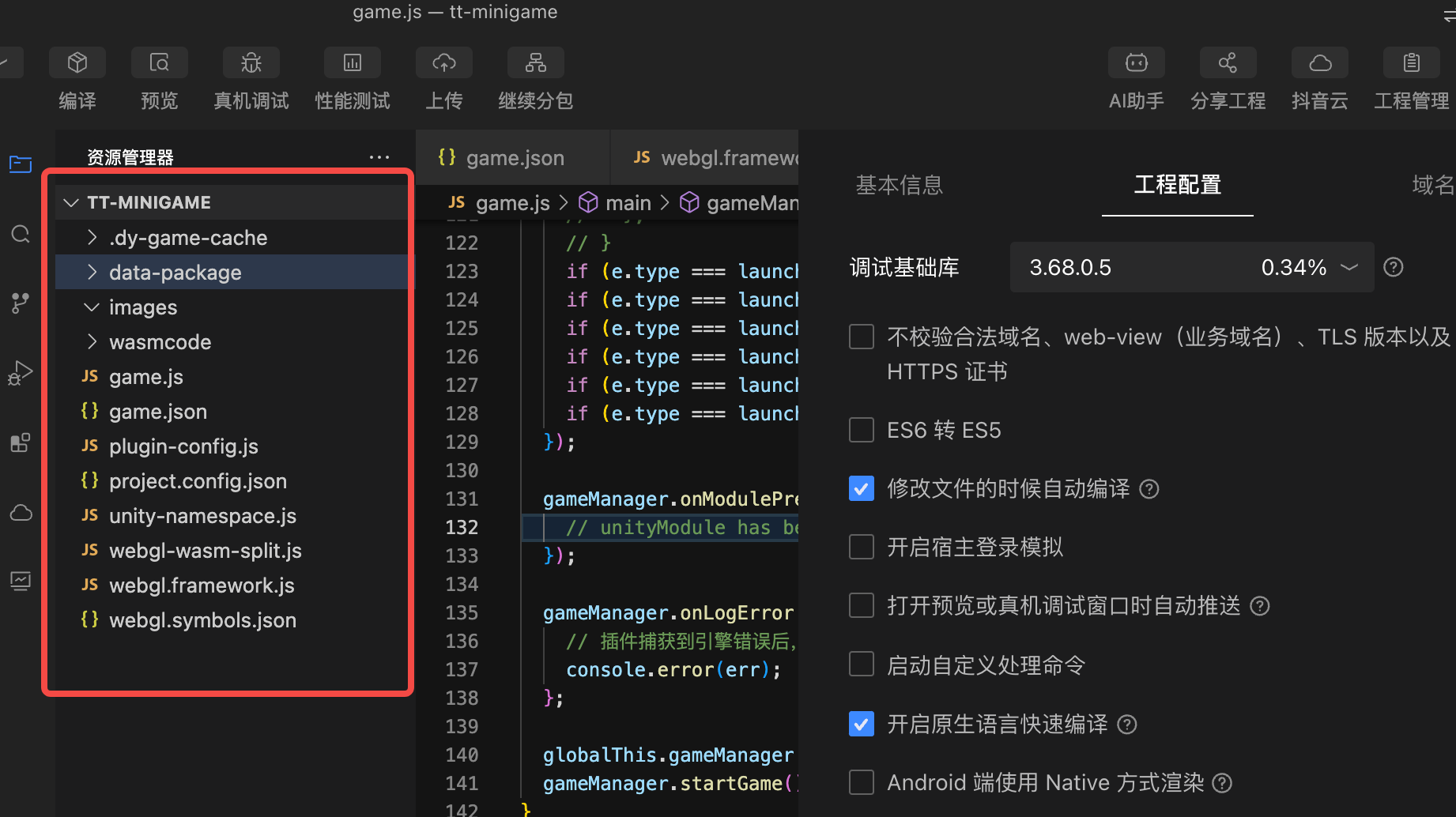Open the 性能测试 performance test tool
Screen dimensions: 1456x817
(x=352, y=63)
